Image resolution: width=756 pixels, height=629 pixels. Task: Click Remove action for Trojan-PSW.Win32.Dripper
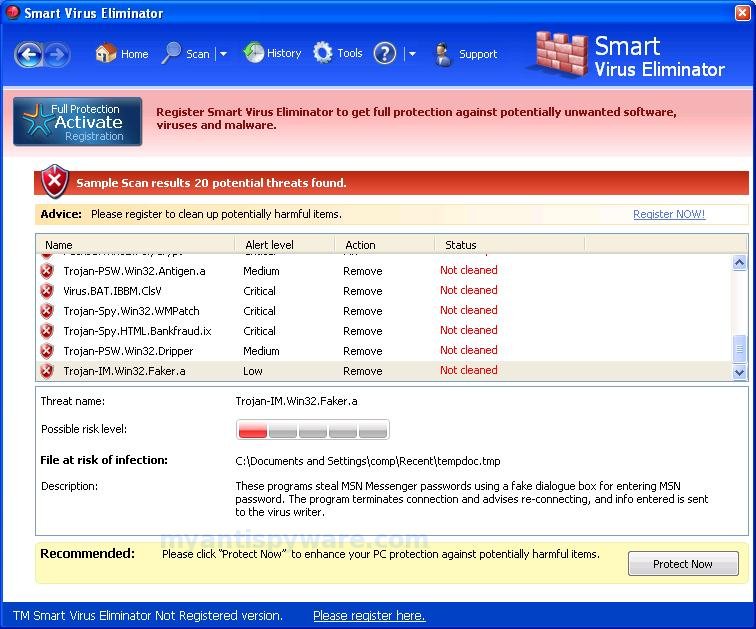(363, 351)
